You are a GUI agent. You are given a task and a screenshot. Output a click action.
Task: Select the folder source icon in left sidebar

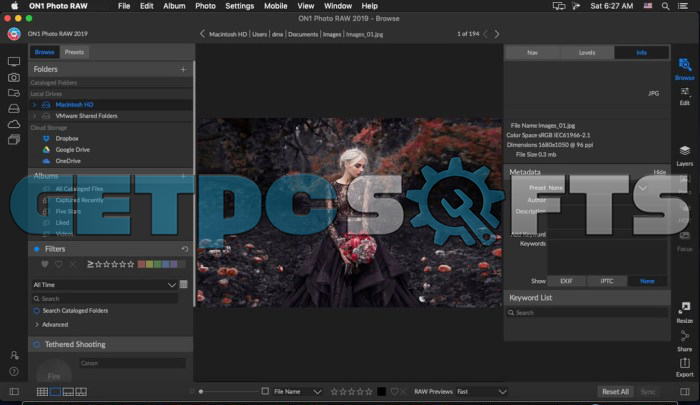(x=14, y=93)
